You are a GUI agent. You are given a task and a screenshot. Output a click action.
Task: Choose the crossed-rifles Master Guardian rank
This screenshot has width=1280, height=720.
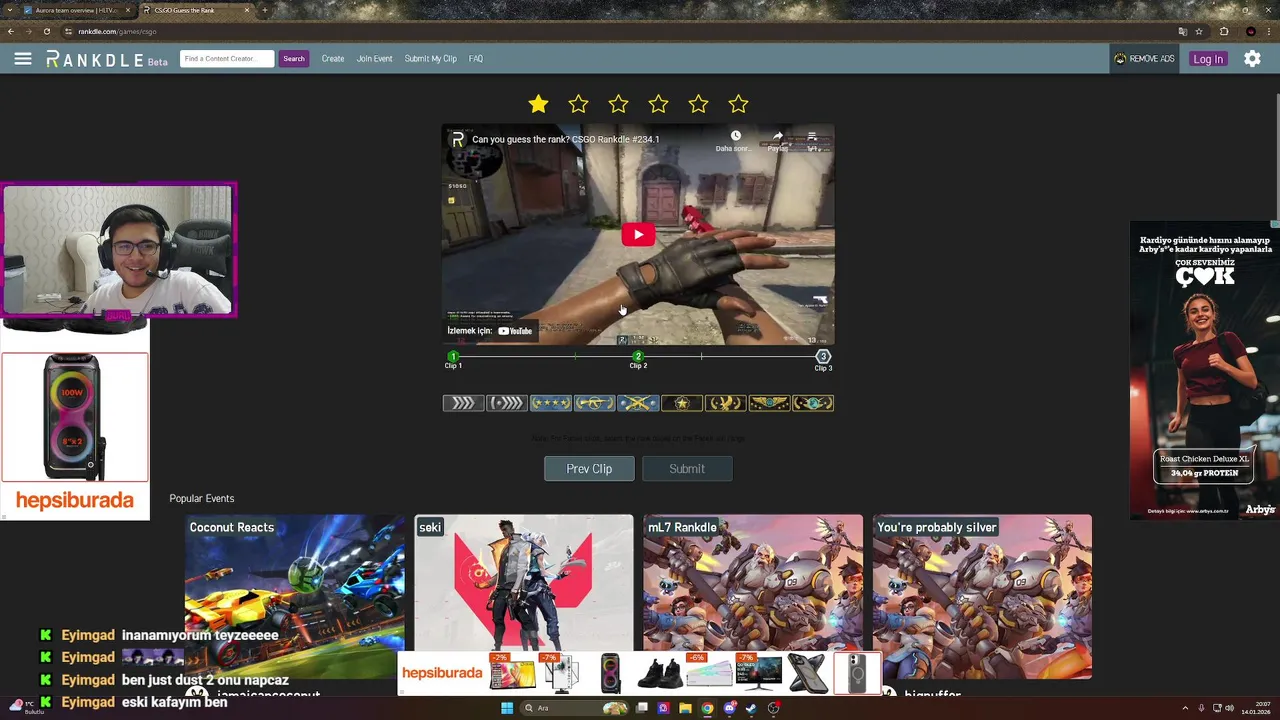click(638, 403)
